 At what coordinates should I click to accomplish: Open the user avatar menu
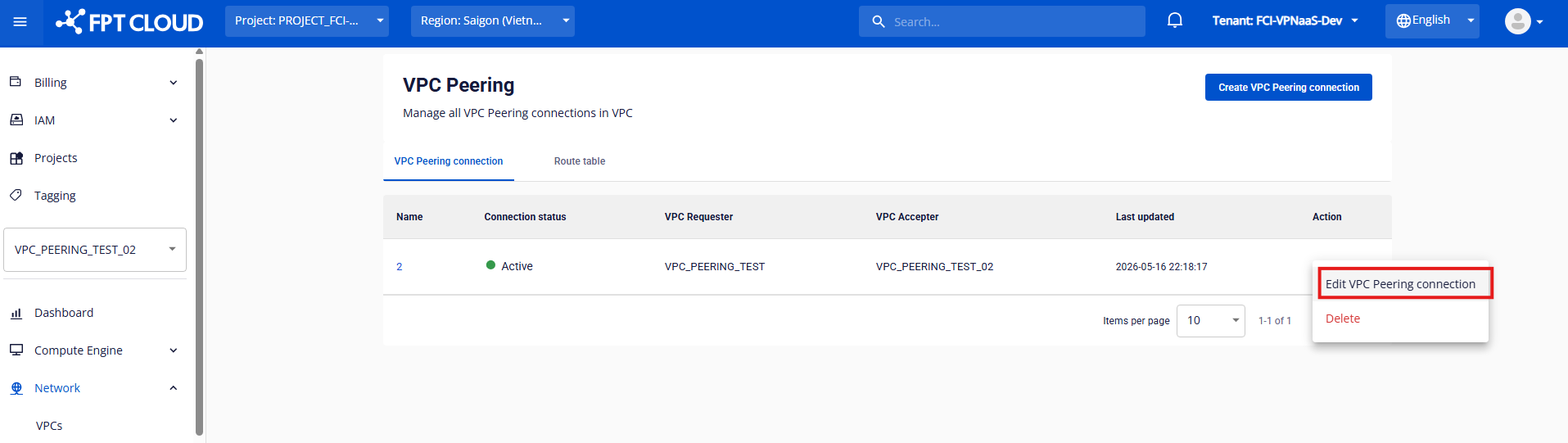click(x=1524, y=21)
